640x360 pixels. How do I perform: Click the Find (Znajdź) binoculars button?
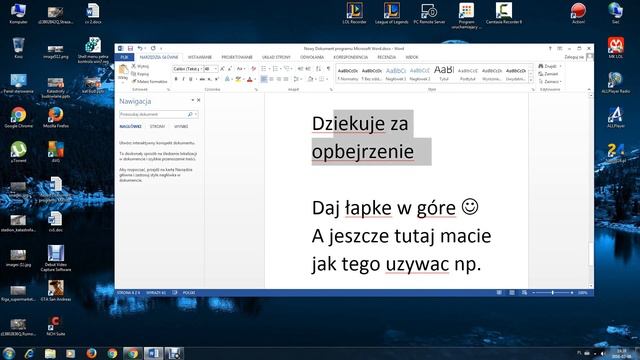pyautogui.click(x=548, y=66)
